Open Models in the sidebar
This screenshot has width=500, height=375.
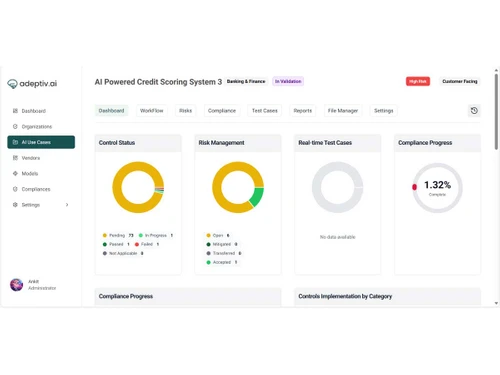point(41,173)
